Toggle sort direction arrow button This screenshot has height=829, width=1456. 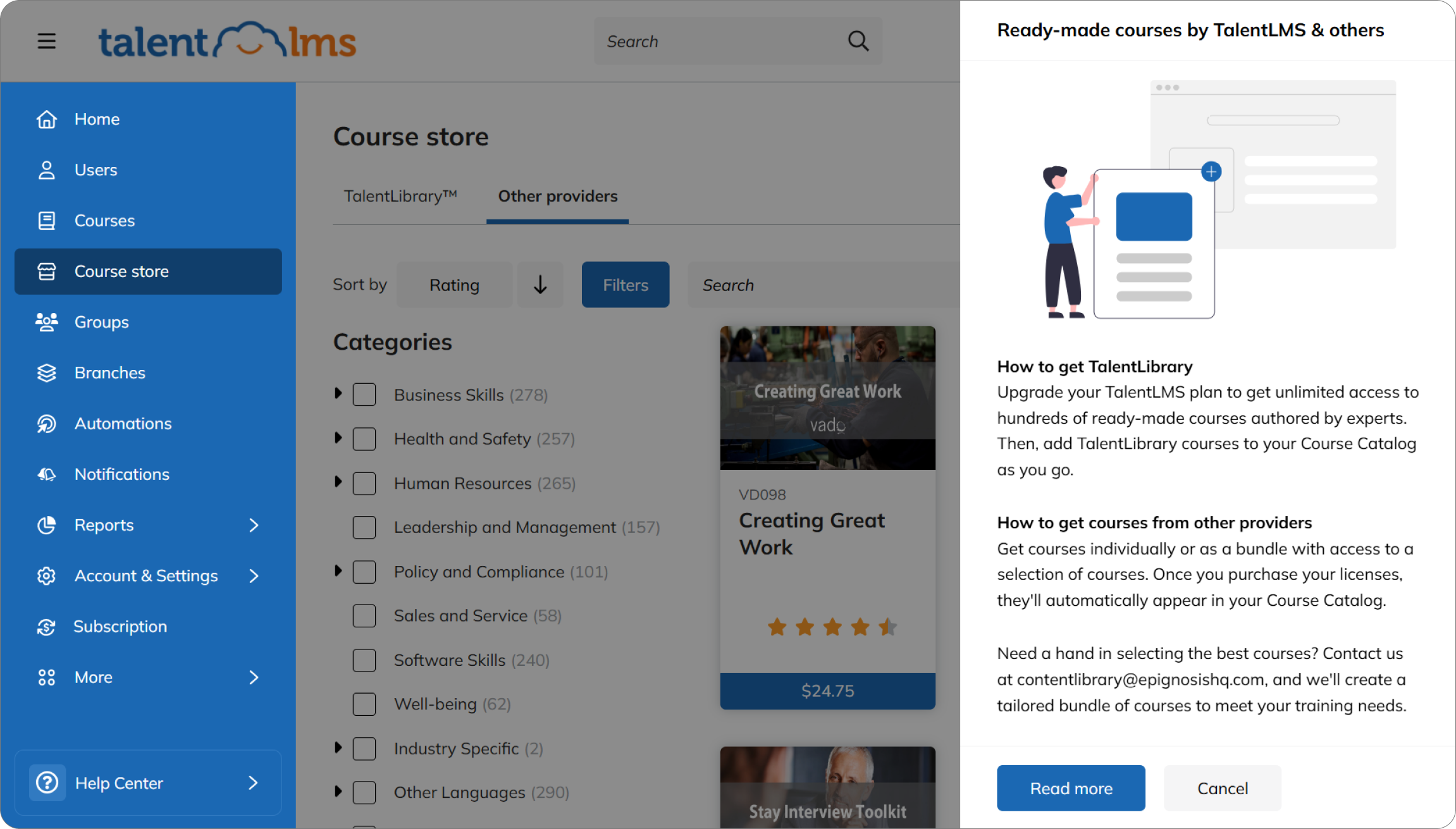(540, 285)
